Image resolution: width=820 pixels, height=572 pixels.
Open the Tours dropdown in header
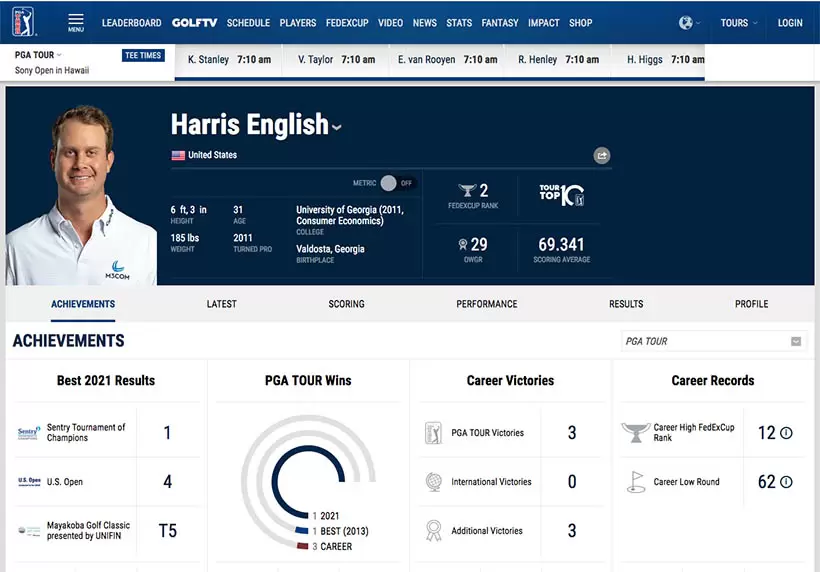click(x=739, y=23)
